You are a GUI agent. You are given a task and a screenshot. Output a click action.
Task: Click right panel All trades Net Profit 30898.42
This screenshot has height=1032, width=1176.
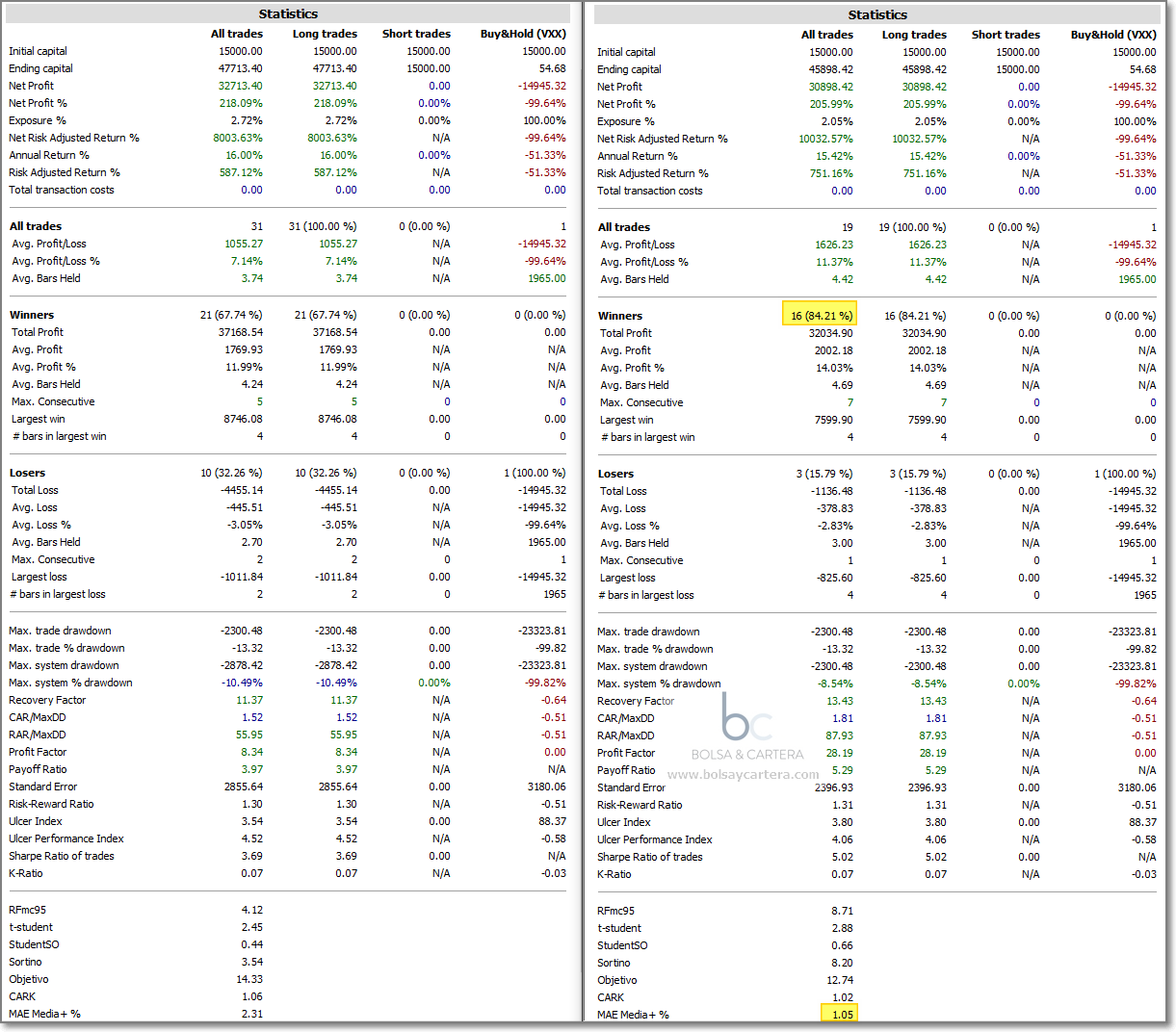tap(831, 87)
